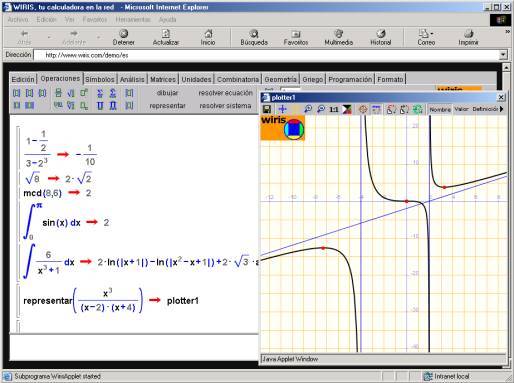Open the IE Historial button
The image size is (514, 383).
[x=380, y=37]
